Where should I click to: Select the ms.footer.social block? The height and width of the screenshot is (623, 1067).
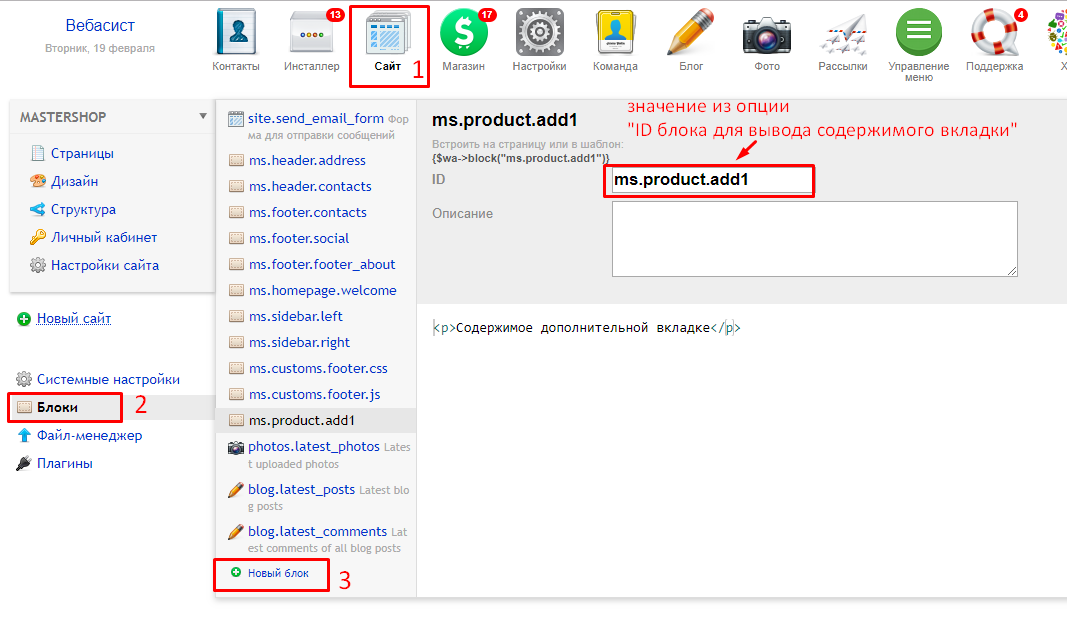pos(299,238)
